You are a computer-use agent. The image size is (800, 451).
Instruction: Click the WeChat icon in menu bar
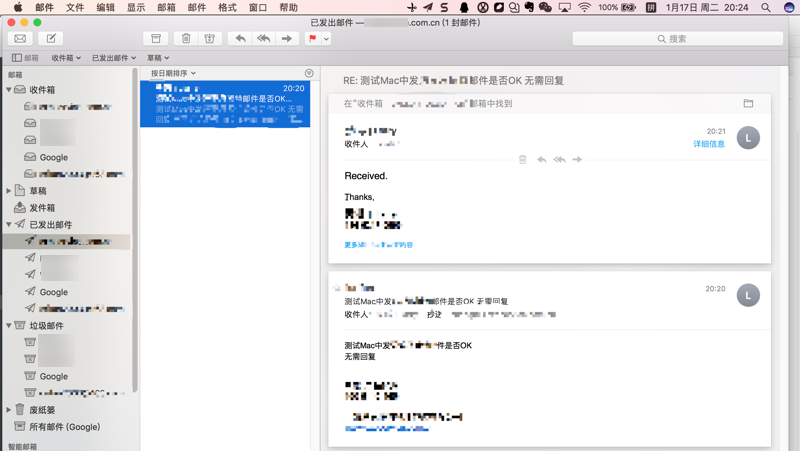545,7
